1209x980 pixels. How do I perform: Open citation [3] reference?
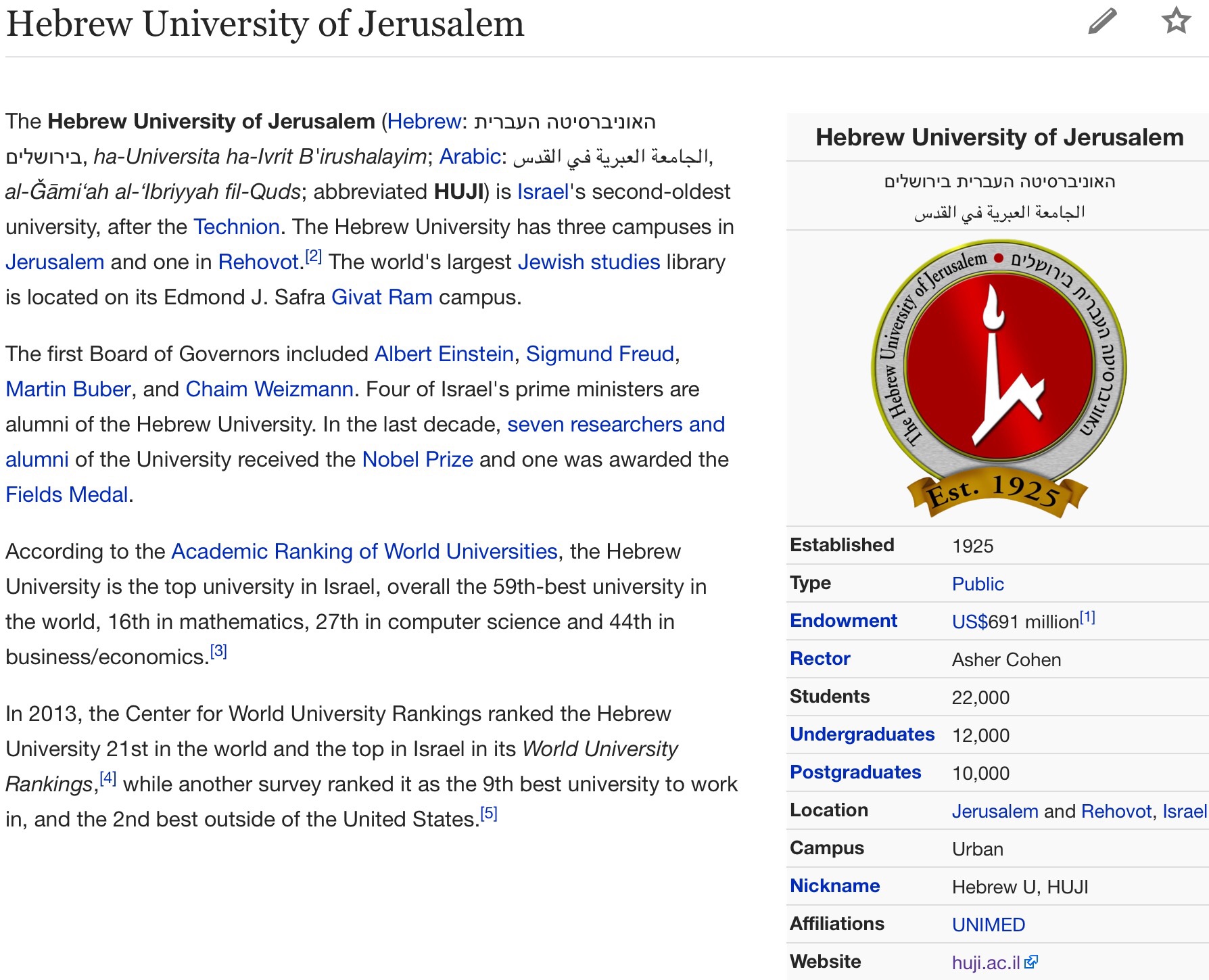(218, 651)
